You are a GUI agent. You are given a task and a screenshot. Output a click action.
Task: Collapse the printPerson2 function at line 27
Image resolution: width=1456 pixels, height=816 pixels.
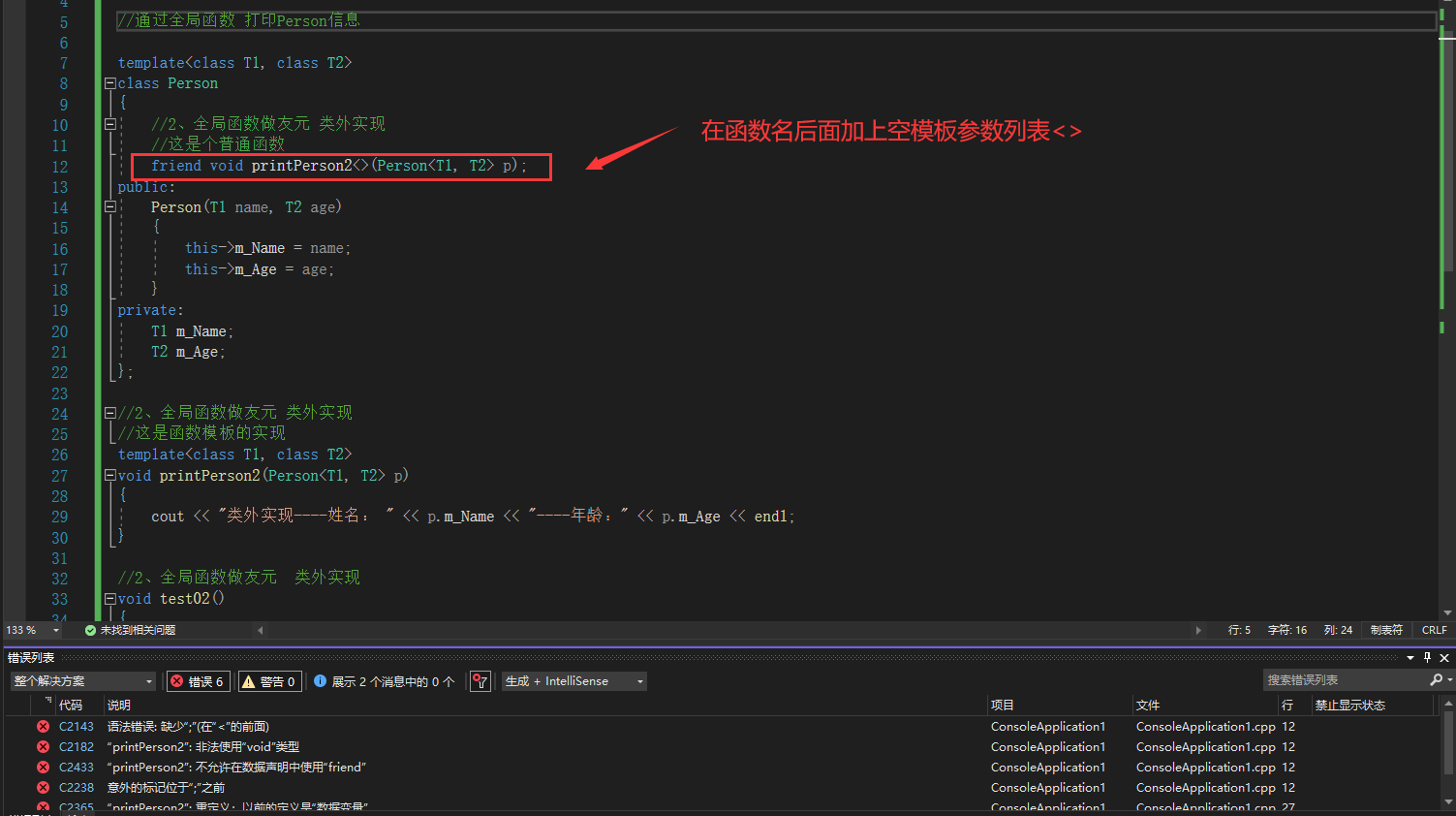pos(109,475)
